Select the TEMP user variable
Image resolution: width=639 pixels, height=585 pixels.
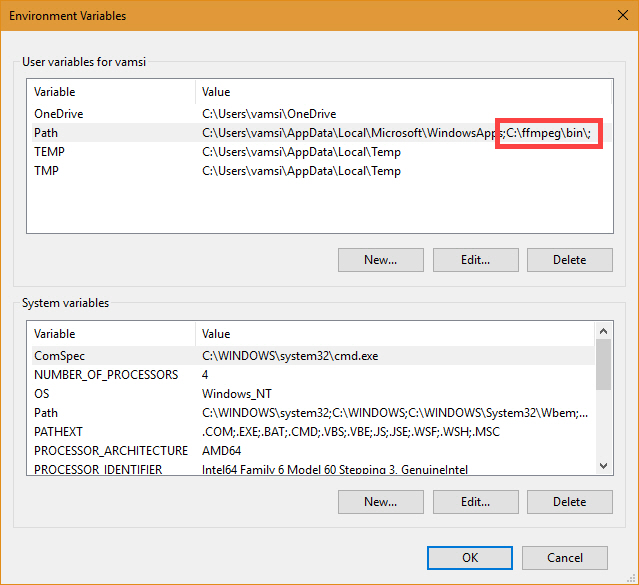[320, 152]
